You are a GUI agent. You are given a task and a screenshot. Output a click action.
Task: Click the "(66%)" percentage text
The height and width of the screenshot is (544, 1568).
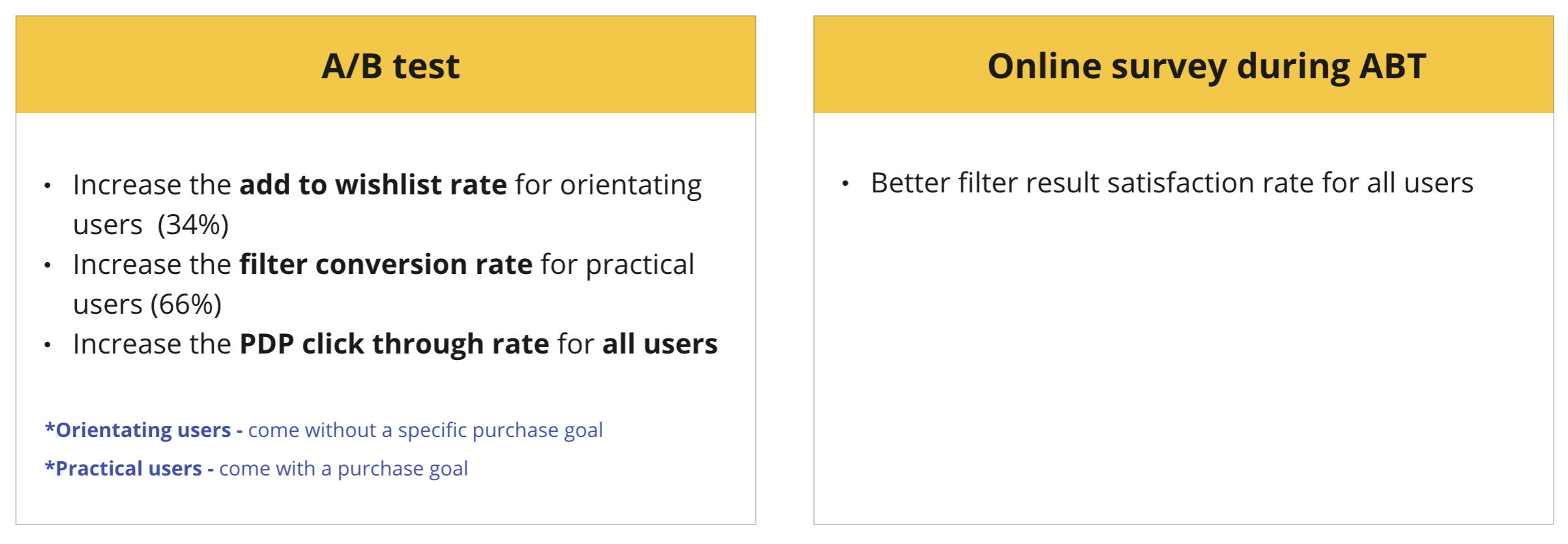point(186,305)
